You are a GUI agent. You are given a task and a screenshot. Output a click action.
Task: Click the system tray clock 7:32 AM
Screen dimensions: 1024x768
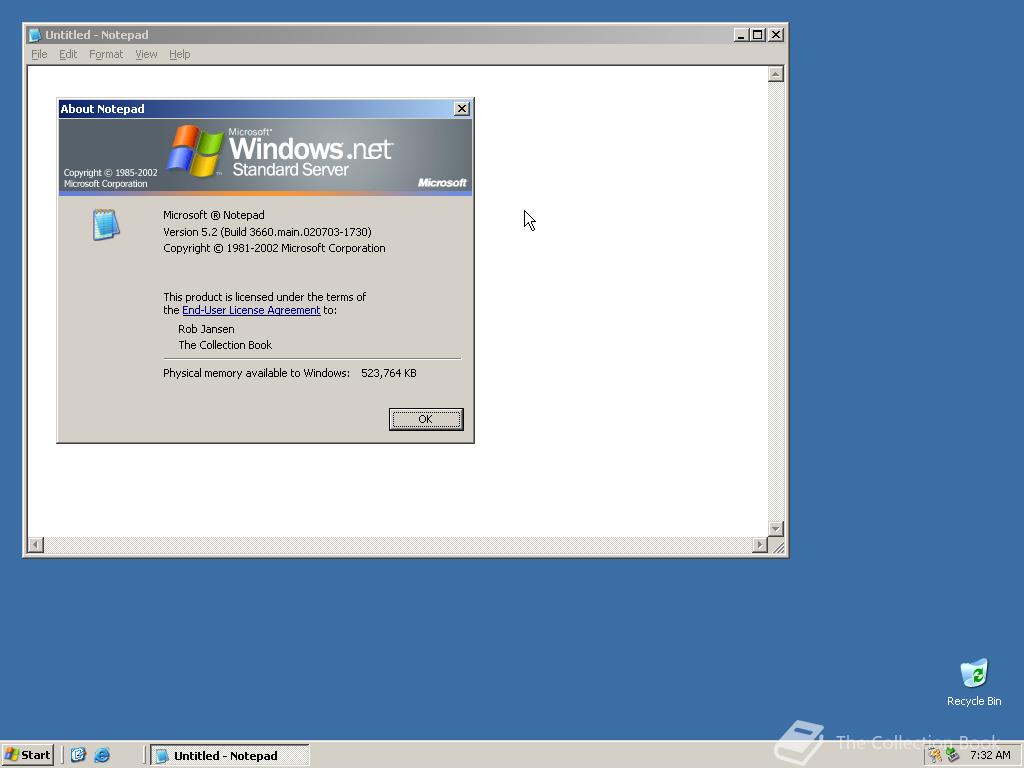990,755
